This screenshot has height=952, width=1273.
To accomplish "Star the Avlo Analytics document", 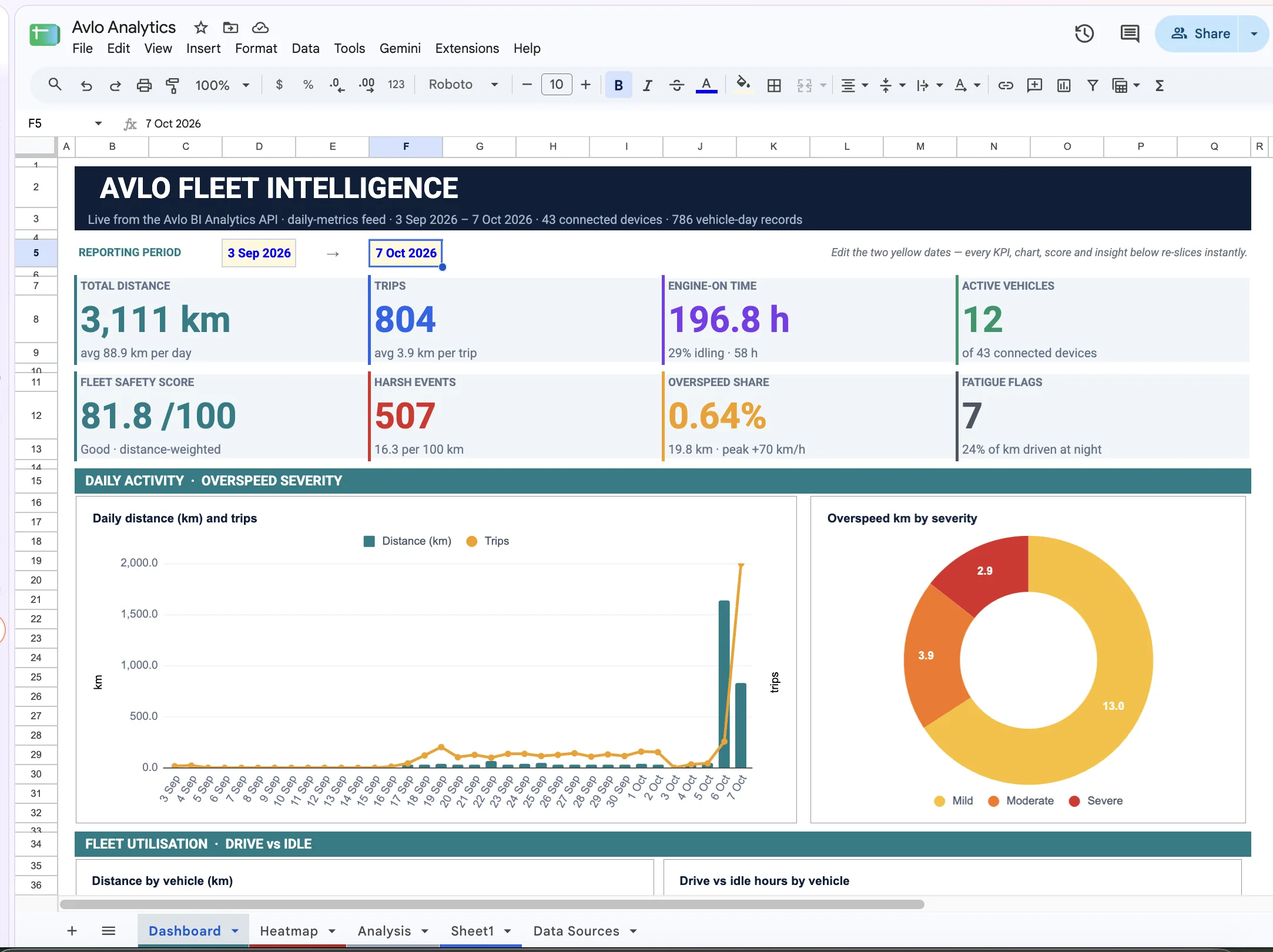I will pos(201,28).
